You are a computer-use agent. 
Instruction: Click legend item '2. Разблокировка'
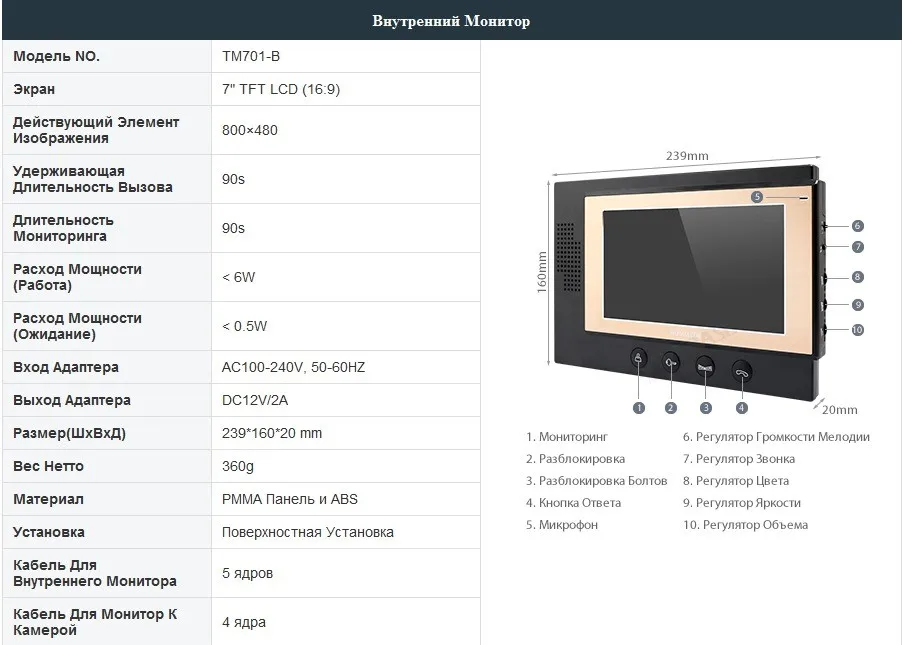tap(575, 459)
